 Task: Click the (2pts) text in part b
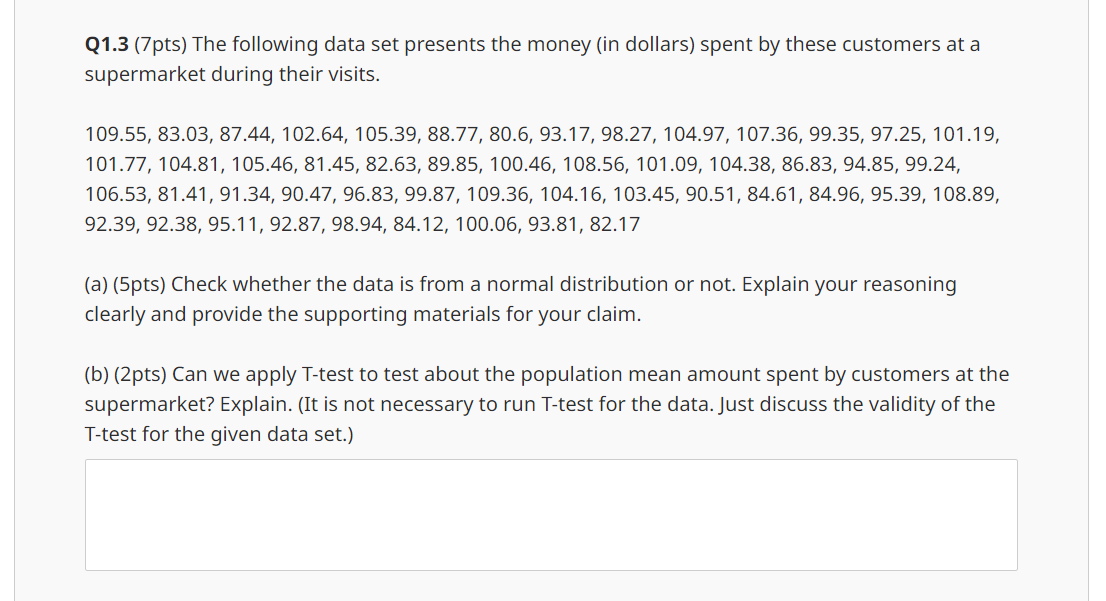140,375
